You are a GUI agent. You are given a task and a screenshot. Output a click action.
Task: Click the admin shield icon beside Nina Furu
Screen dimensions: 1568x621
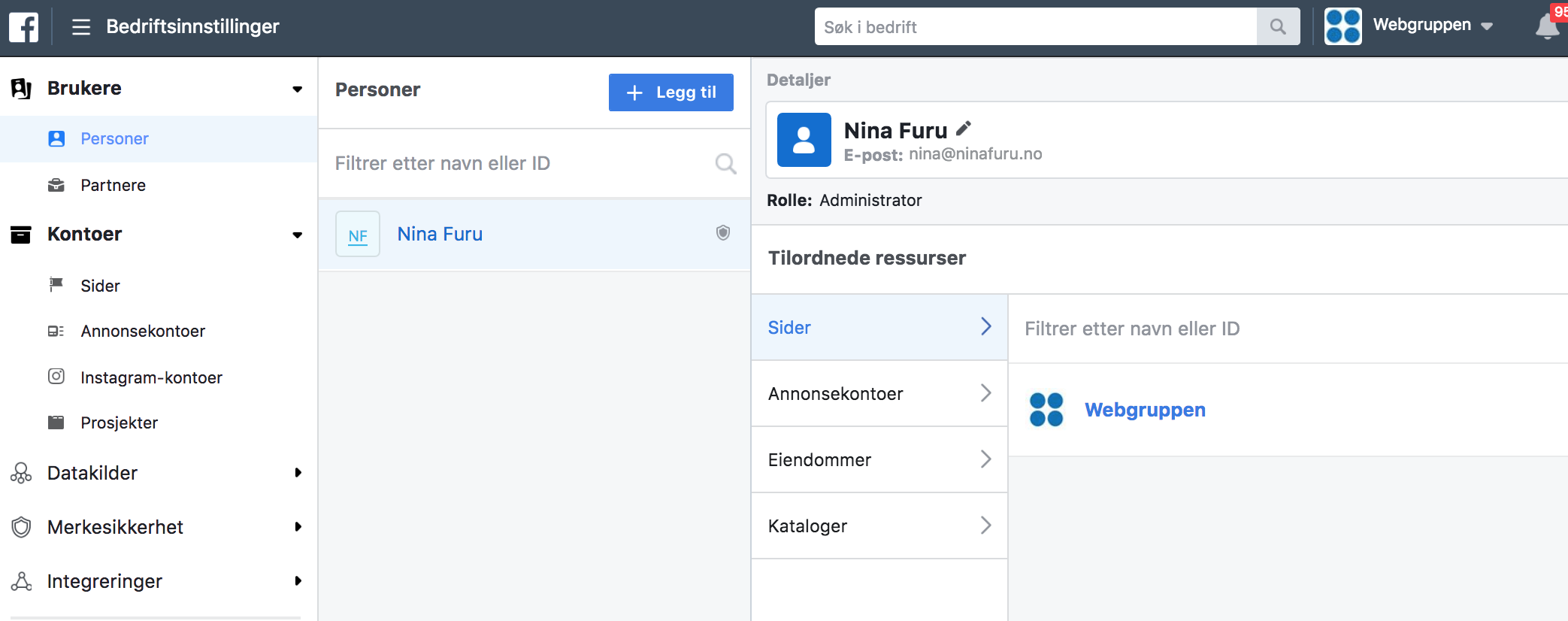pyautogui.click(x=723, y=232)
